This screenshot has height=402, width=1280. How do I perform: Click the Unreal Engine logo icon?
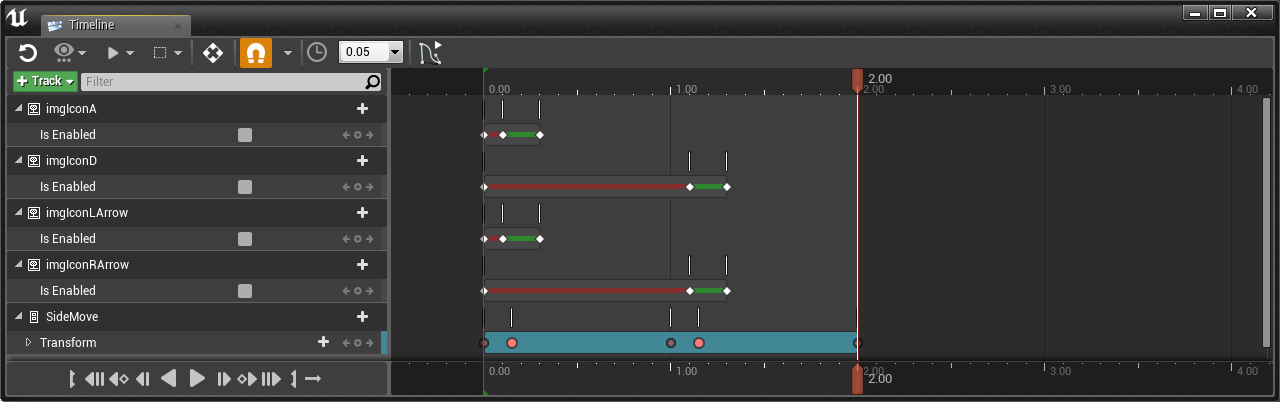point(17,17)
